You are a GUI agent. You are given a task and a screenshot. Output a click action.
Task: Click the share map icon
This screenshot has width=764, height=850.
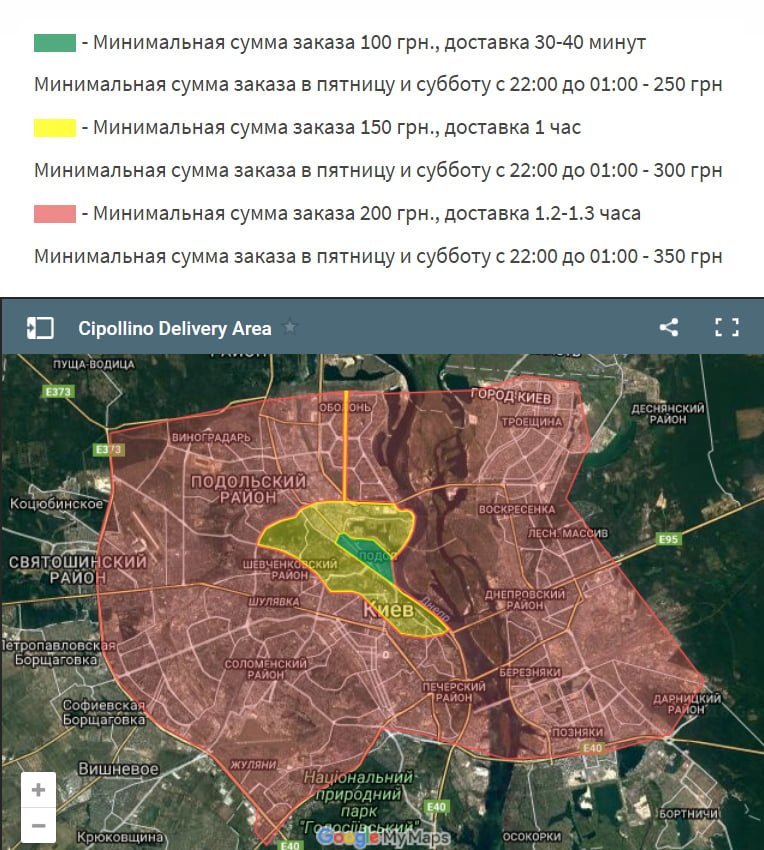point(669,327)
